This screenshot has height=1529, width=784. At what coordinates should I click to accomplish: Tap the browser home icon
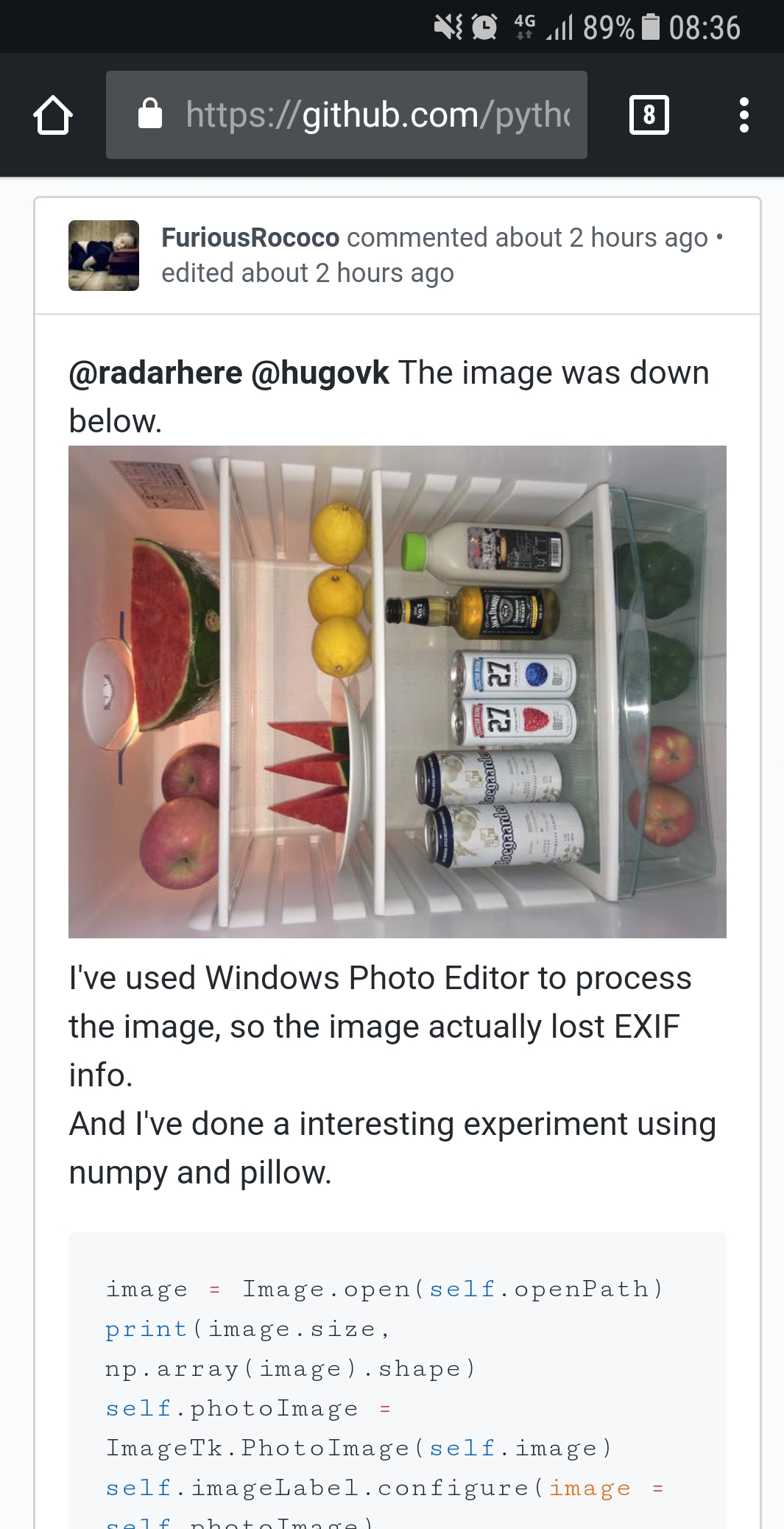[53, 115]
